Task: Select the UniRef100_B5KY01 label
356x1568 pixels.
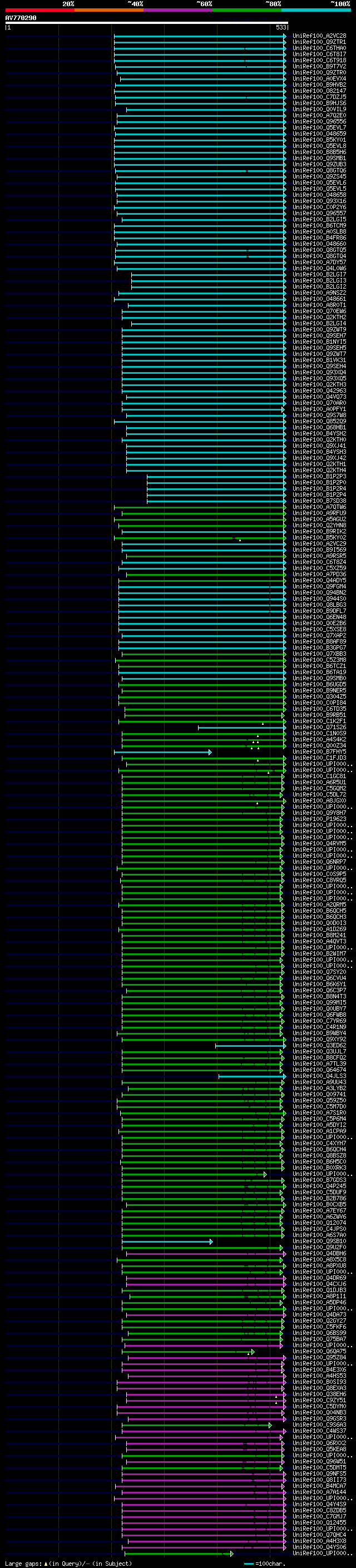Action: point(319,140)
